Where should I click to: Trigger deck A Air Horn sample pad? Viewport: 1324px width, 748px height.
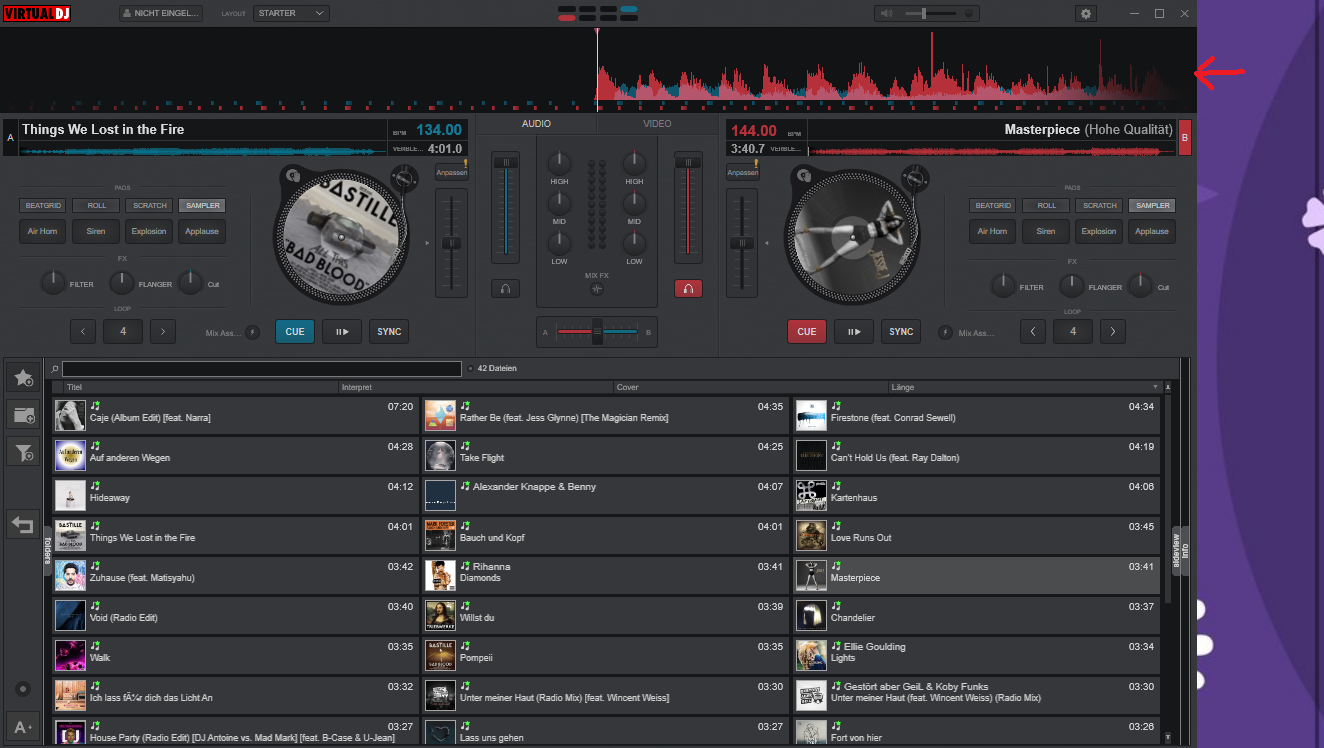tap(43, 231)
